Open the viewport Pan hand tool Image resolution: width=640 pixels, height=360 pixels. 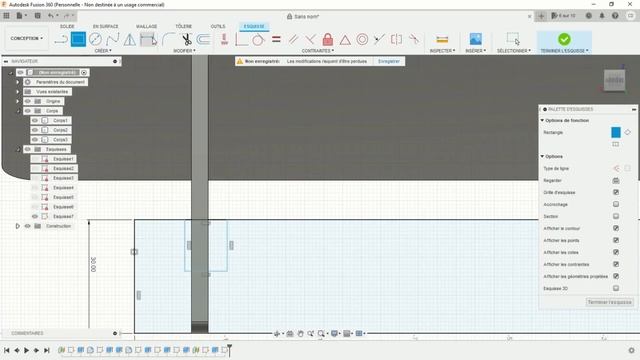coord(300,334)
